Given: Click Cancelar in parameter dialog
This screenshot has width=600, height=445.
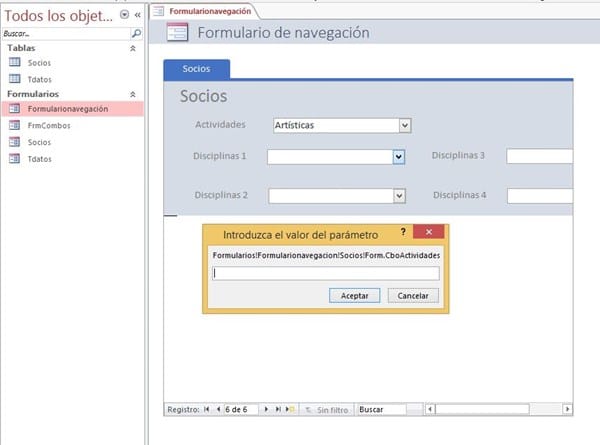Looking at the screenshot, I should click(x=413, y=296).
